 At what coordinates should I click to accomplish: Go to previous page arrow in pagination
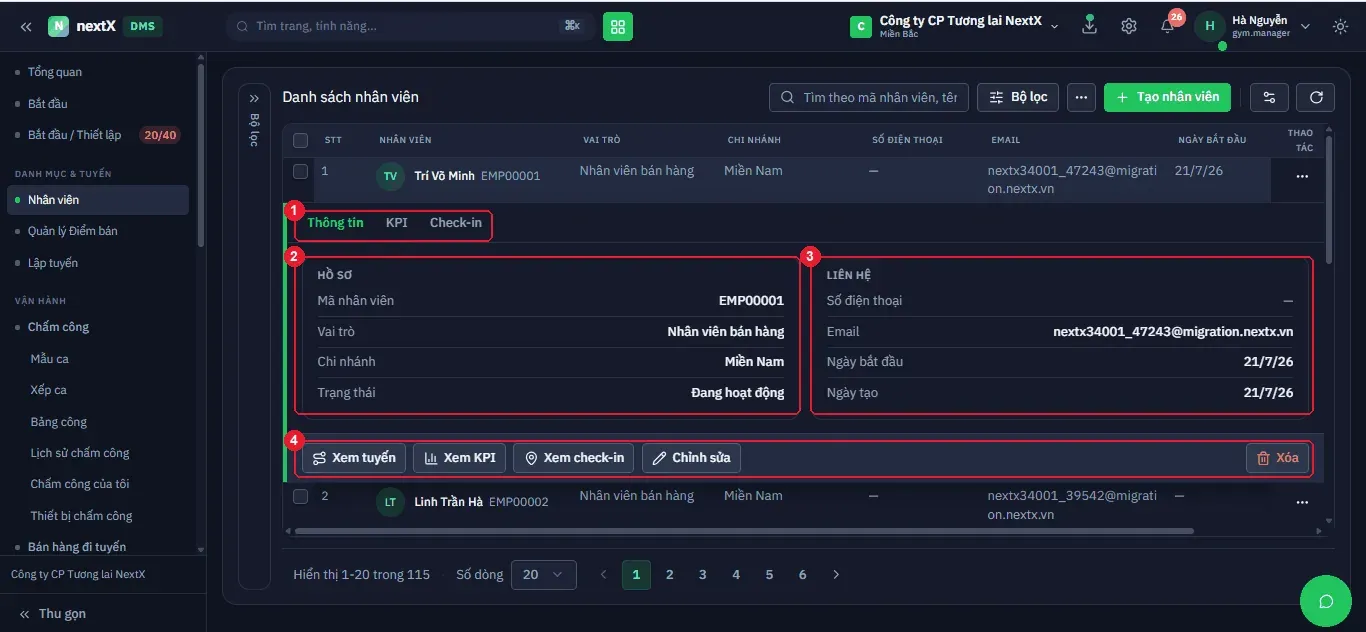[603, 574]
